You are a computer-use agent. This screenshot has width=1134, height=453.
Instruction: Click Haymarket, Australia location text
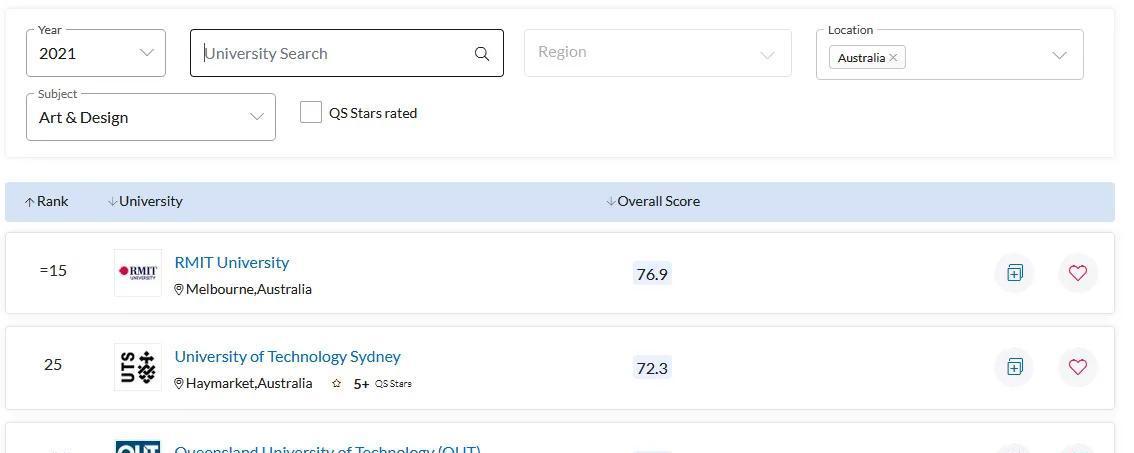click(x=243, y=383)
